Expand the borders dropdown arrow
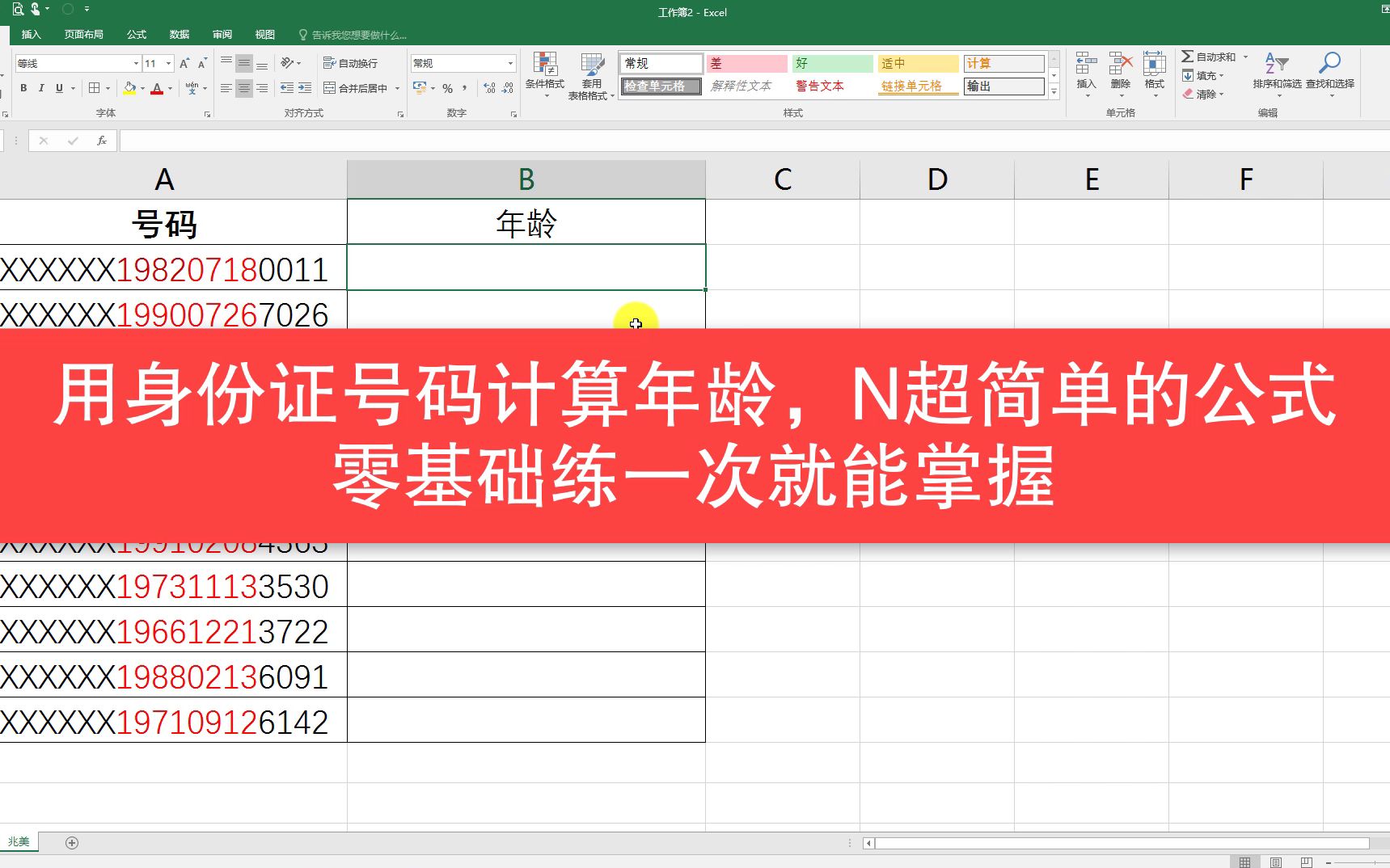Viewport: 1390px width, 868px height. click(108, 88)
